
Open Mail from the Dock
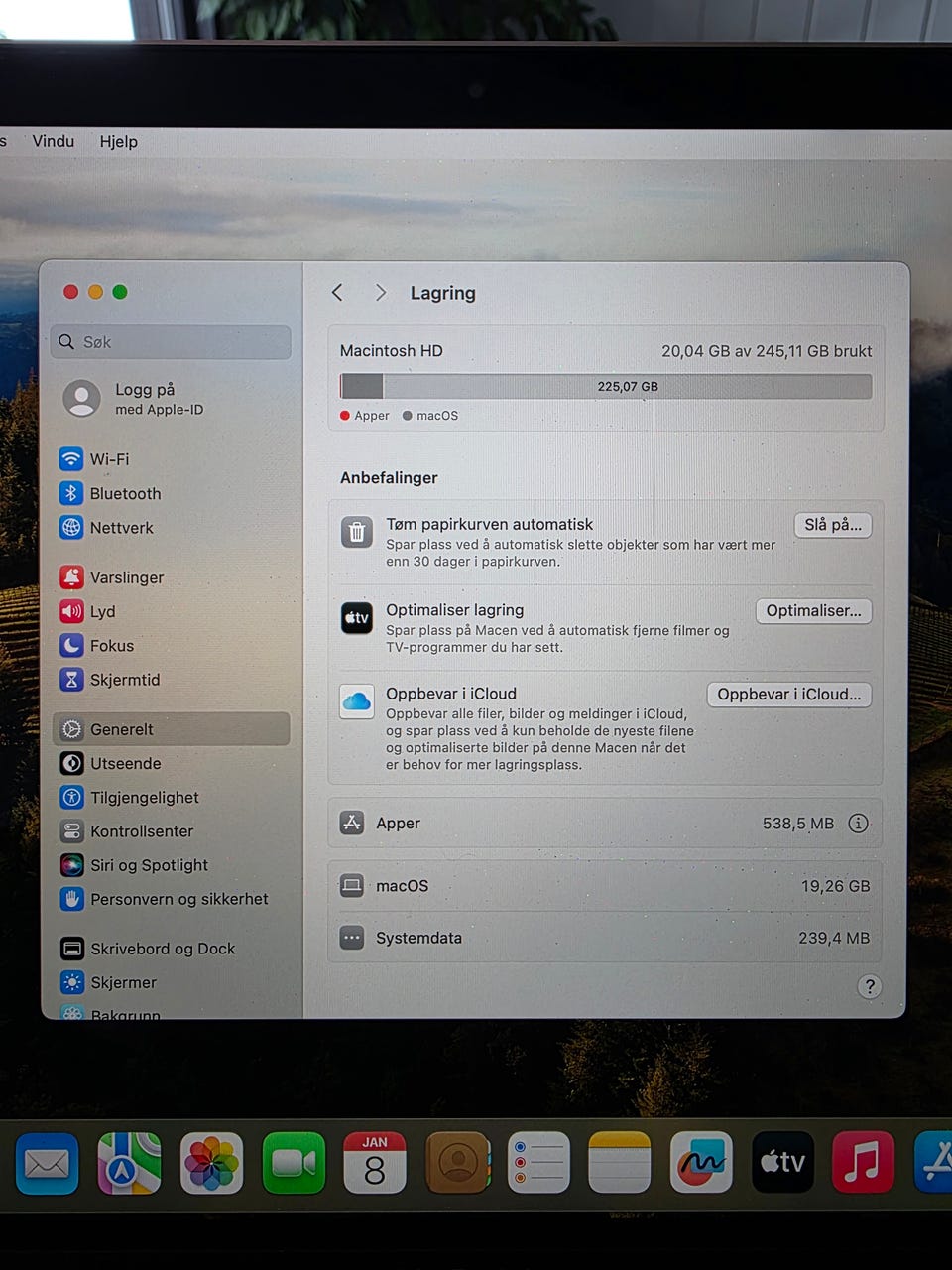tap(47, 1163)
